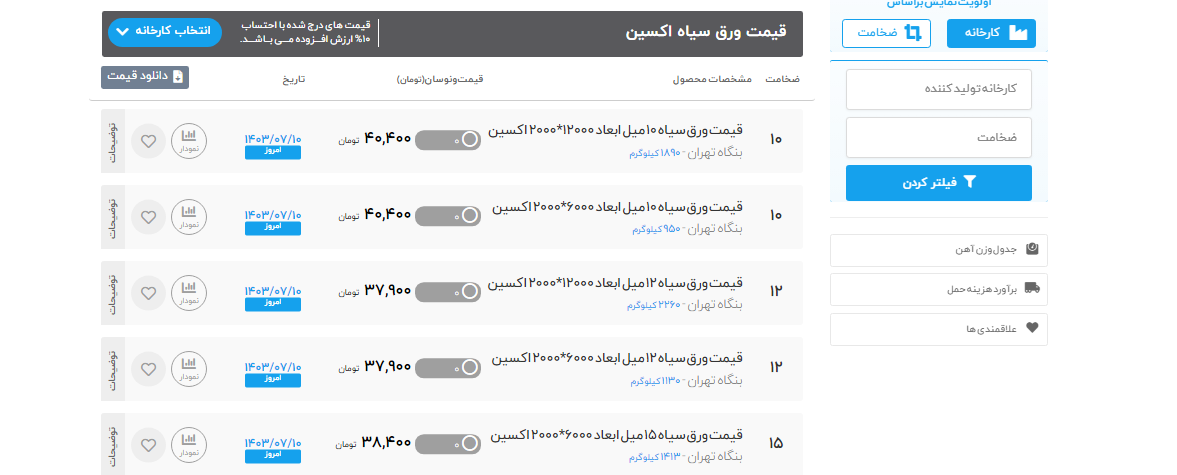
Task: Toggle price switch on 10mm 12000*2000 row
Action: point(448,141)
